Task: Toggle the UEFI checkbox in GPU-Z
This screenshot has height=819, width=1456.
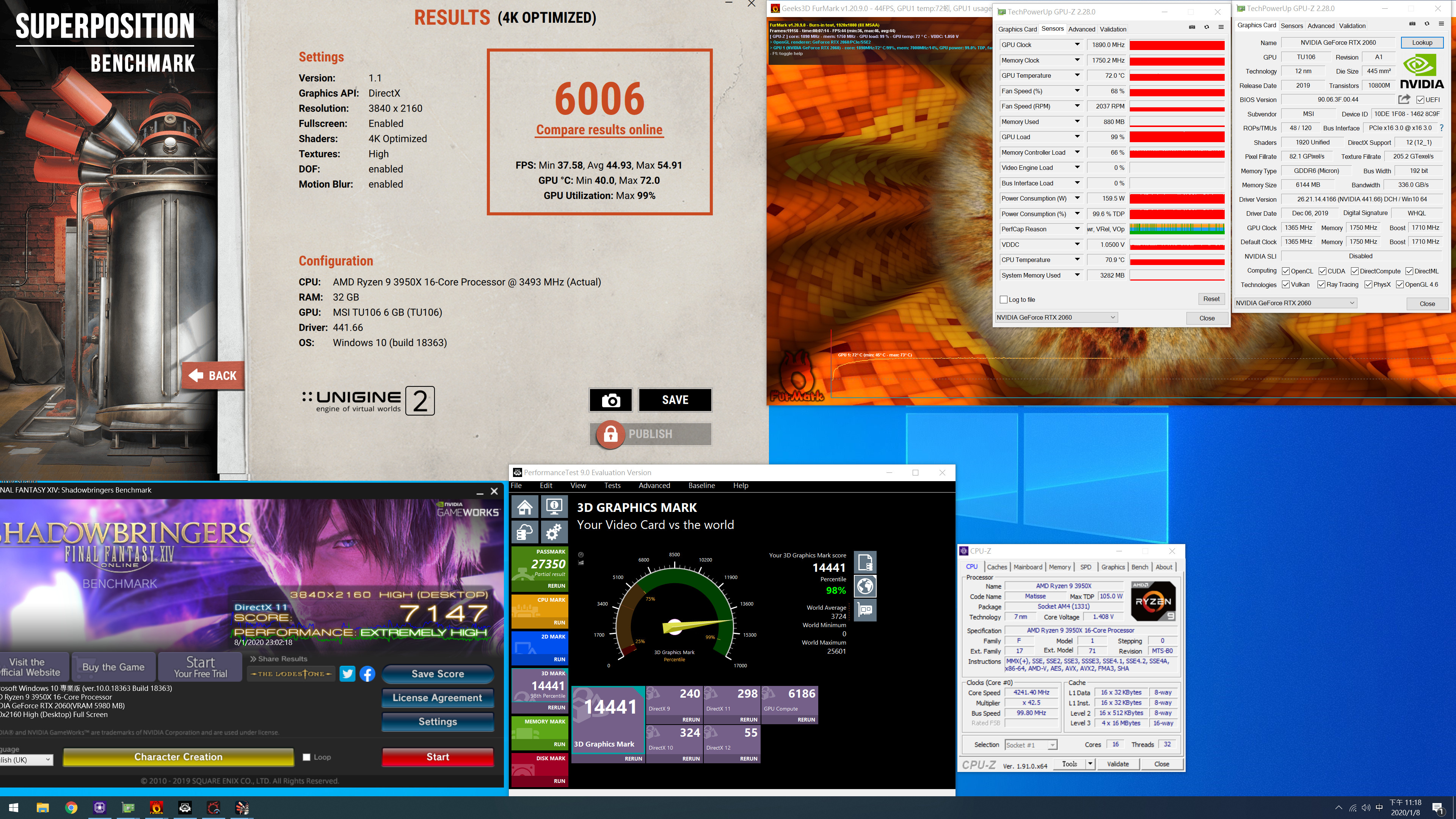Action: pyautogui.click(x=1420, y=100)
